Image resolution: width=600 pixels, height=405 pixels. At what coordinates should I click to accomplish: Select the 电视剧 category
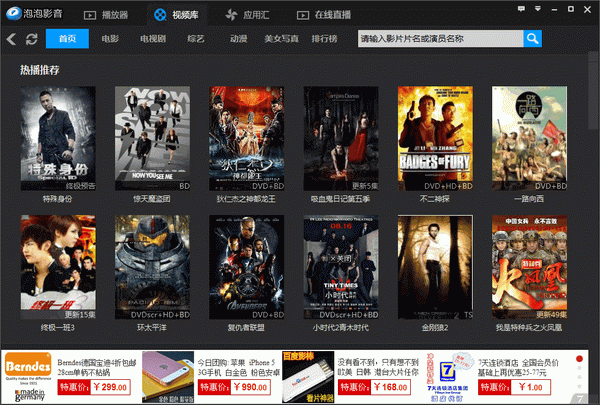pos(152,39)
